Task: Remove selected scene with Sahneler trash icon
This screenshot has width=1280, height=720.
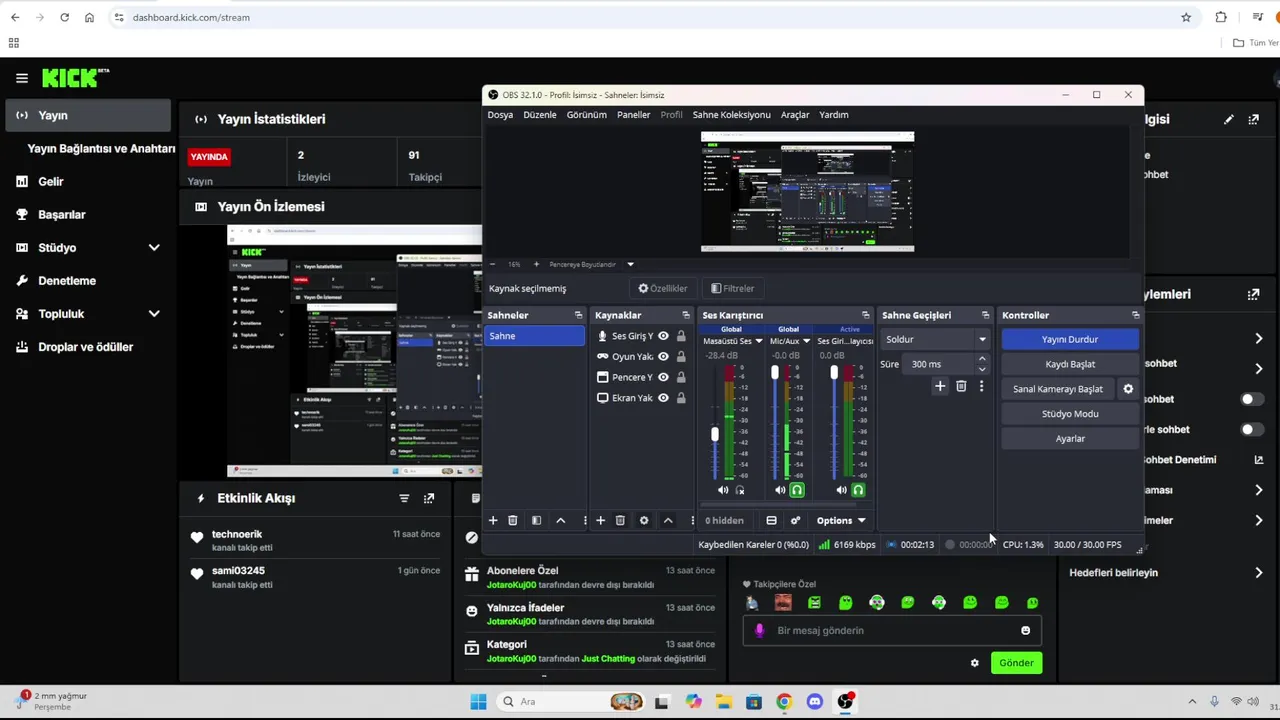Action: click(x=513, y=520)
